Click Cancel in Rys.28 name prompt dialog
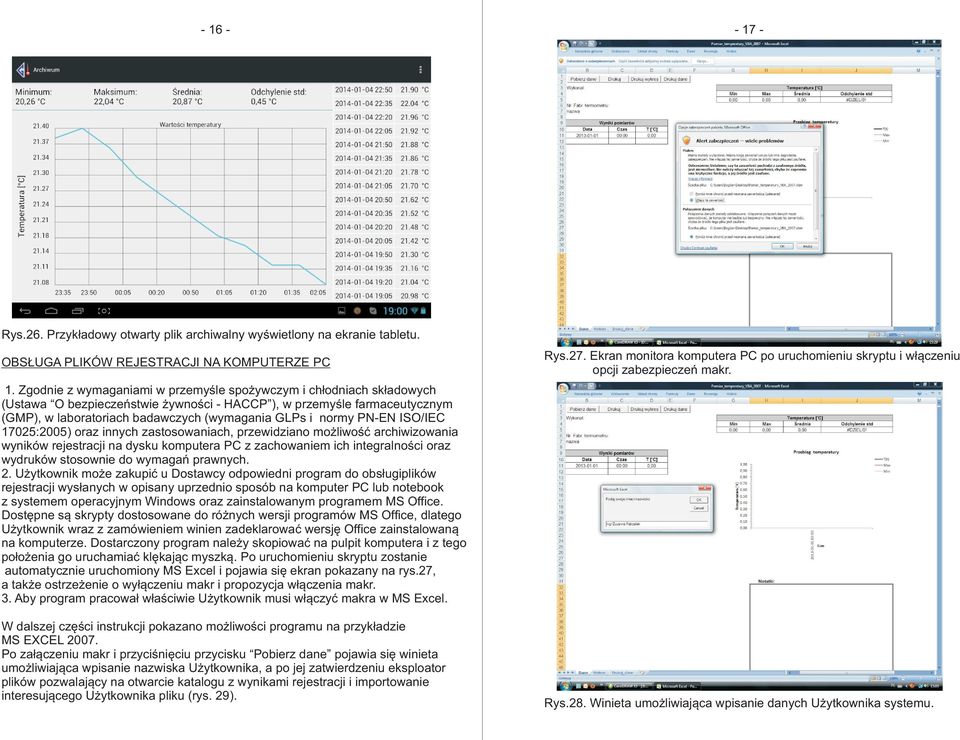The height and width of the screenshot is (740, 960). 699,508
